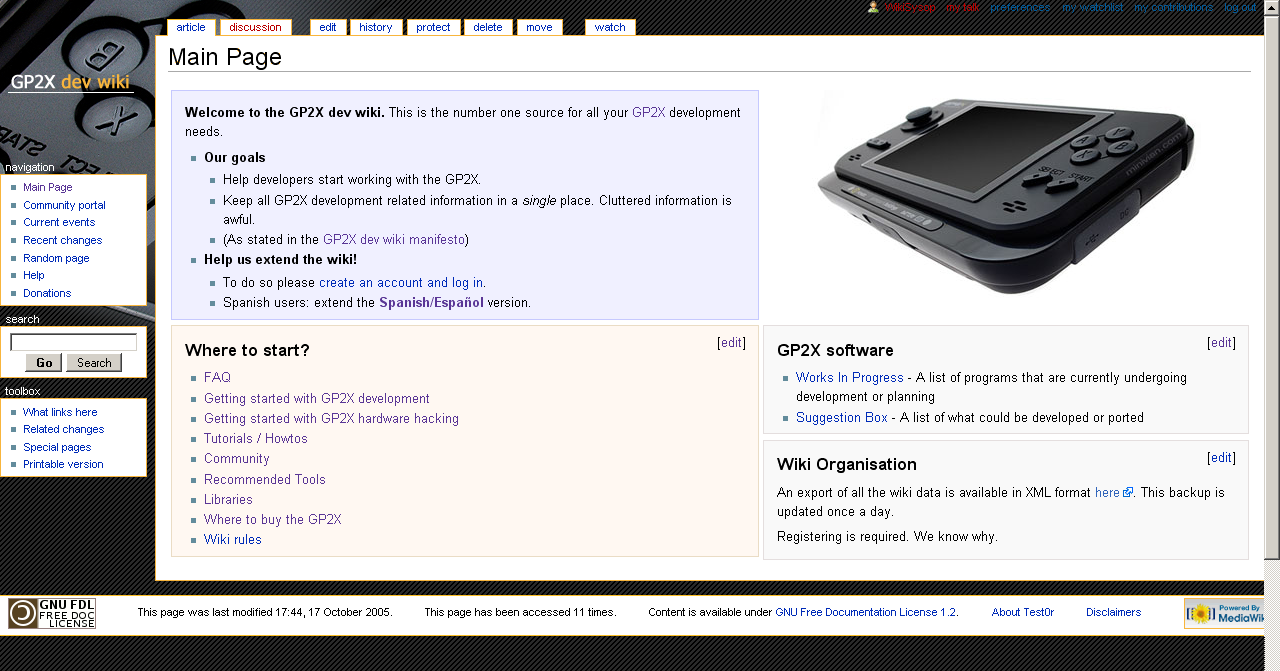Open the Printable version link
The image size is (1280, 671).
(x=63, y=464)
